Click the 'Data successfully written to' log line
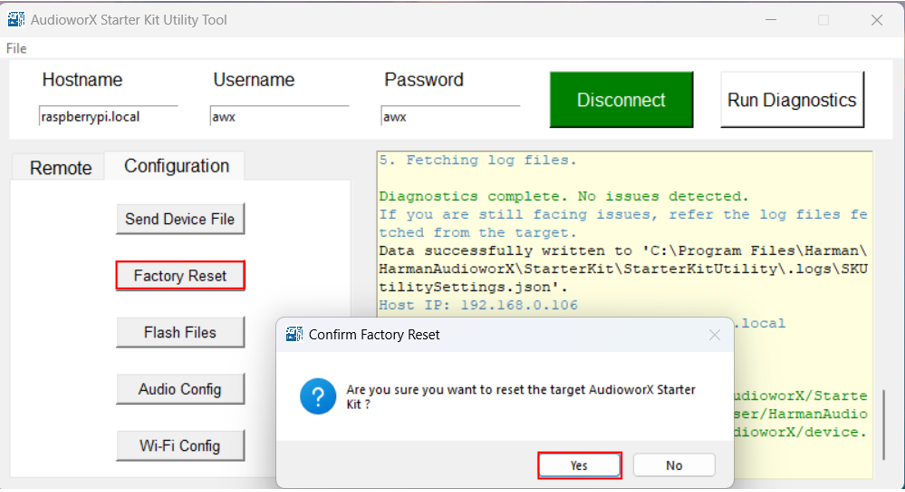Screen dimensions: 905x492 click(x=623, y=269)
